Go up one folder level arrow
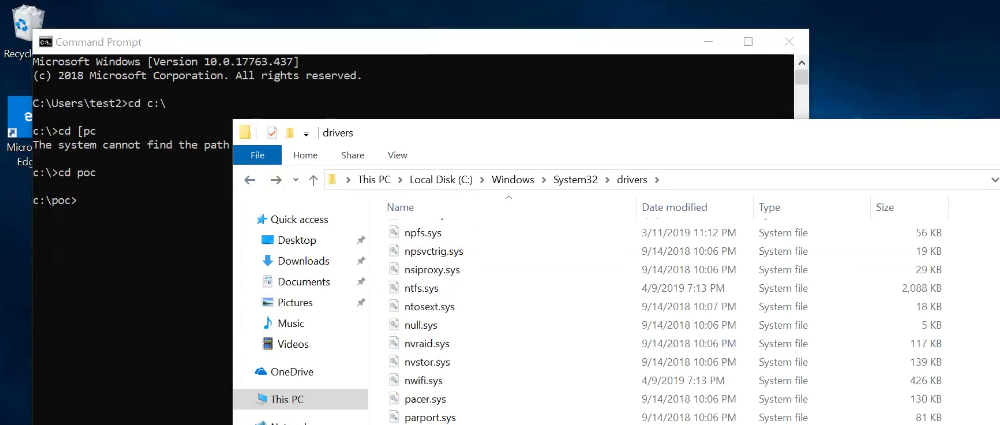Image resolution: width=1000 pixels, height=425 pixels. click(313, 180)
